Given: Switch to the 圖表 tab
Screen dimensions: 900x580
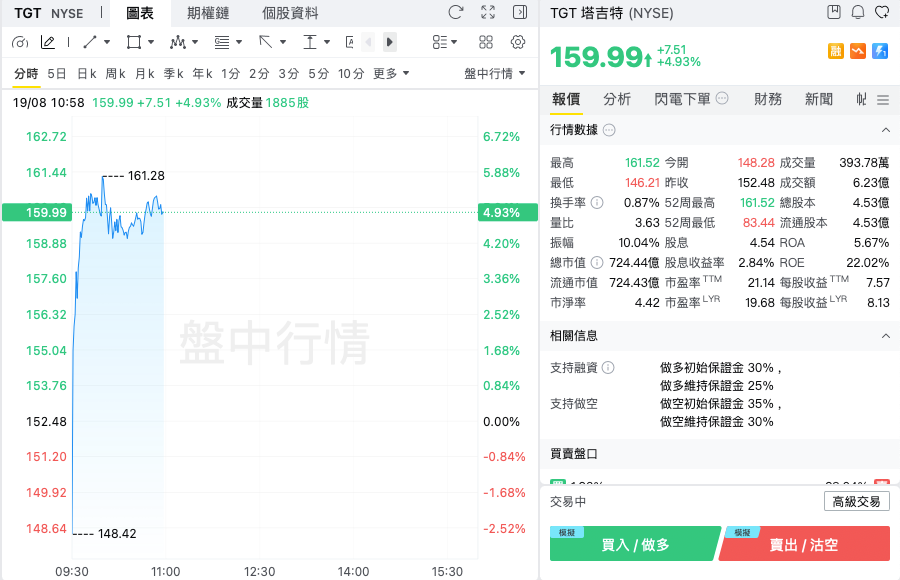Looking at the screenshot, I should tap(140, 13).
